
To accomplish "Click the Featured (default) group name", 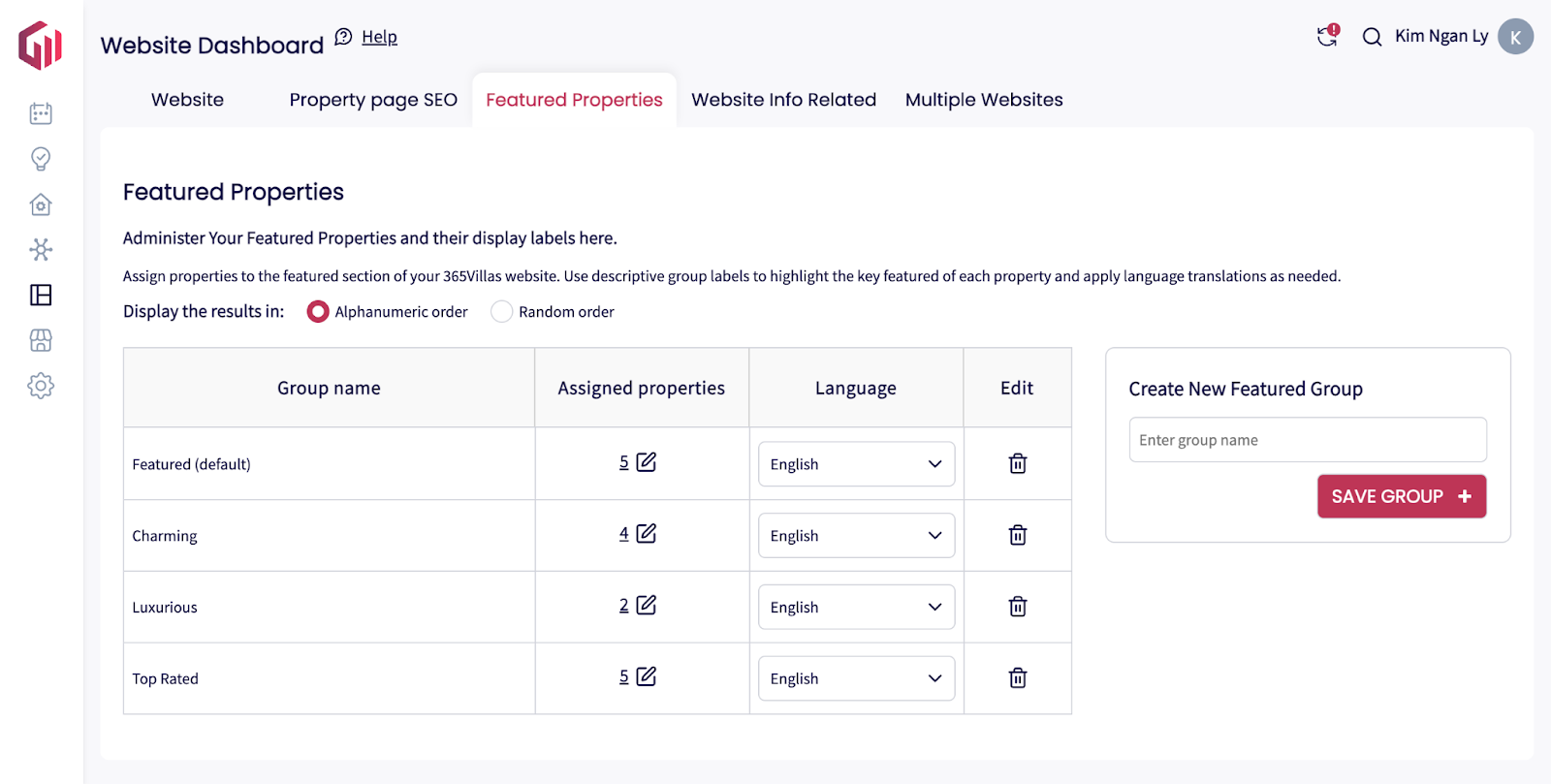I will point(191,464).
